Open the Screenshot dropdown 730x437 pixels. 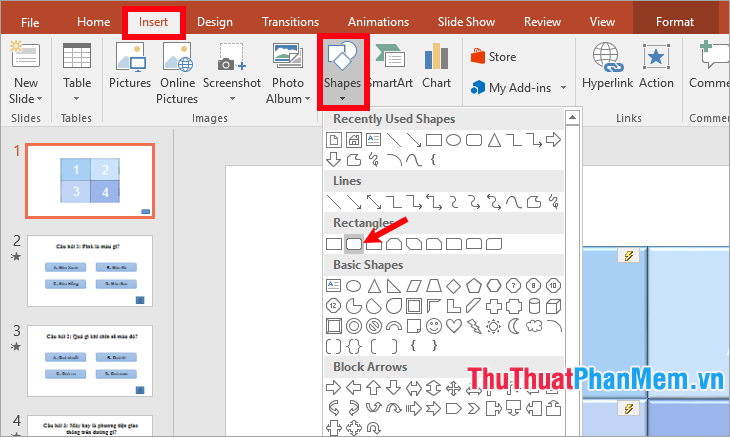pos(231,72)
